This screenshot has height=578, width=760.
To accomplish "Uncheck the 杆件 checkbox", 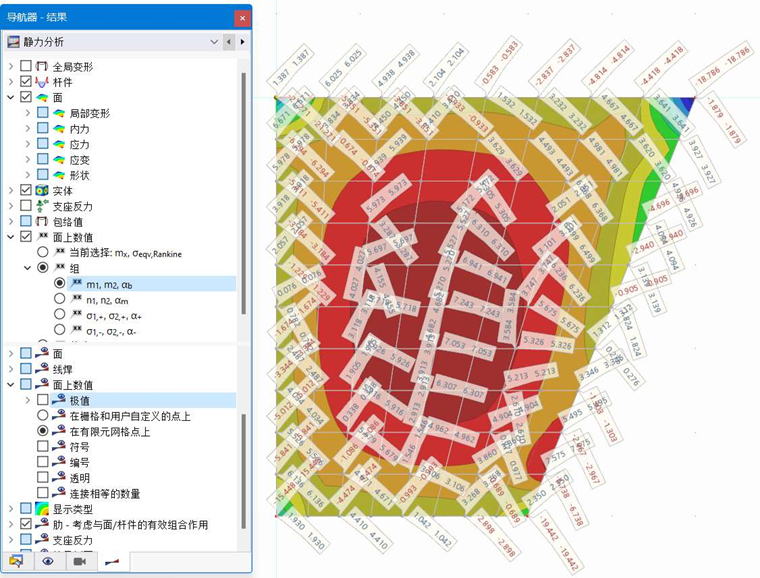I will (26, 81).
